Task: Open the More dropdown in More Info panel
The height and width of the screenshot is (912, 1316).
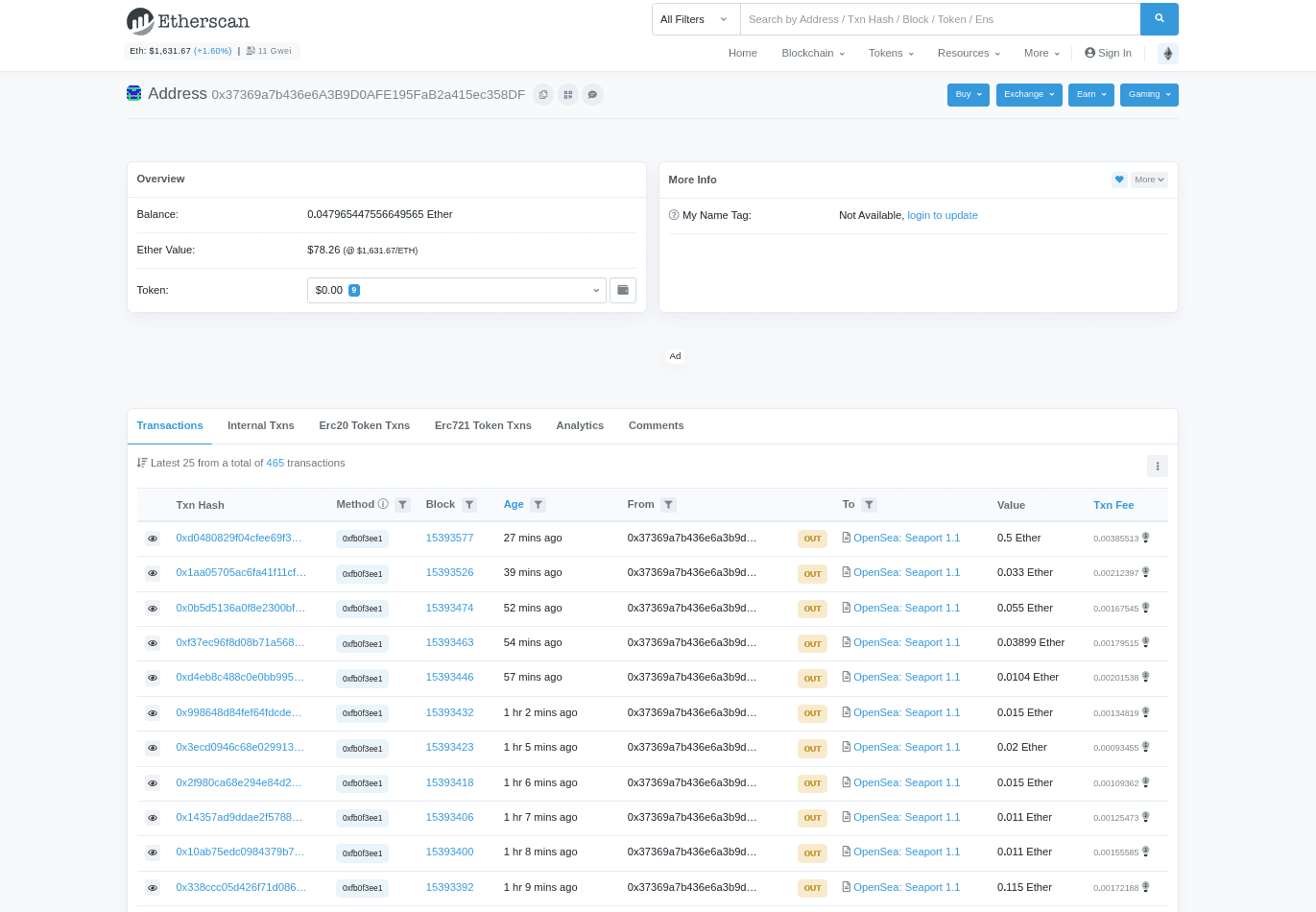Action: click(x=1149, y=180)
